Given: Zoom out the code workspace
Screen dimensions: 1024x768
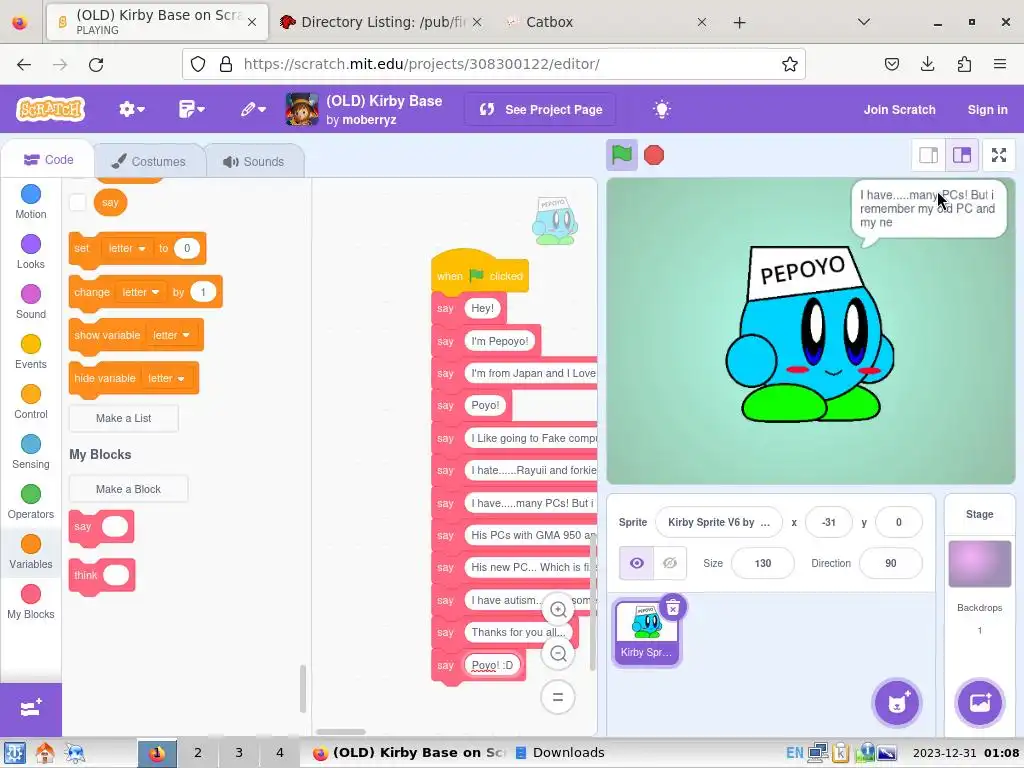Looking at the screenshot, I should [558, 653].
